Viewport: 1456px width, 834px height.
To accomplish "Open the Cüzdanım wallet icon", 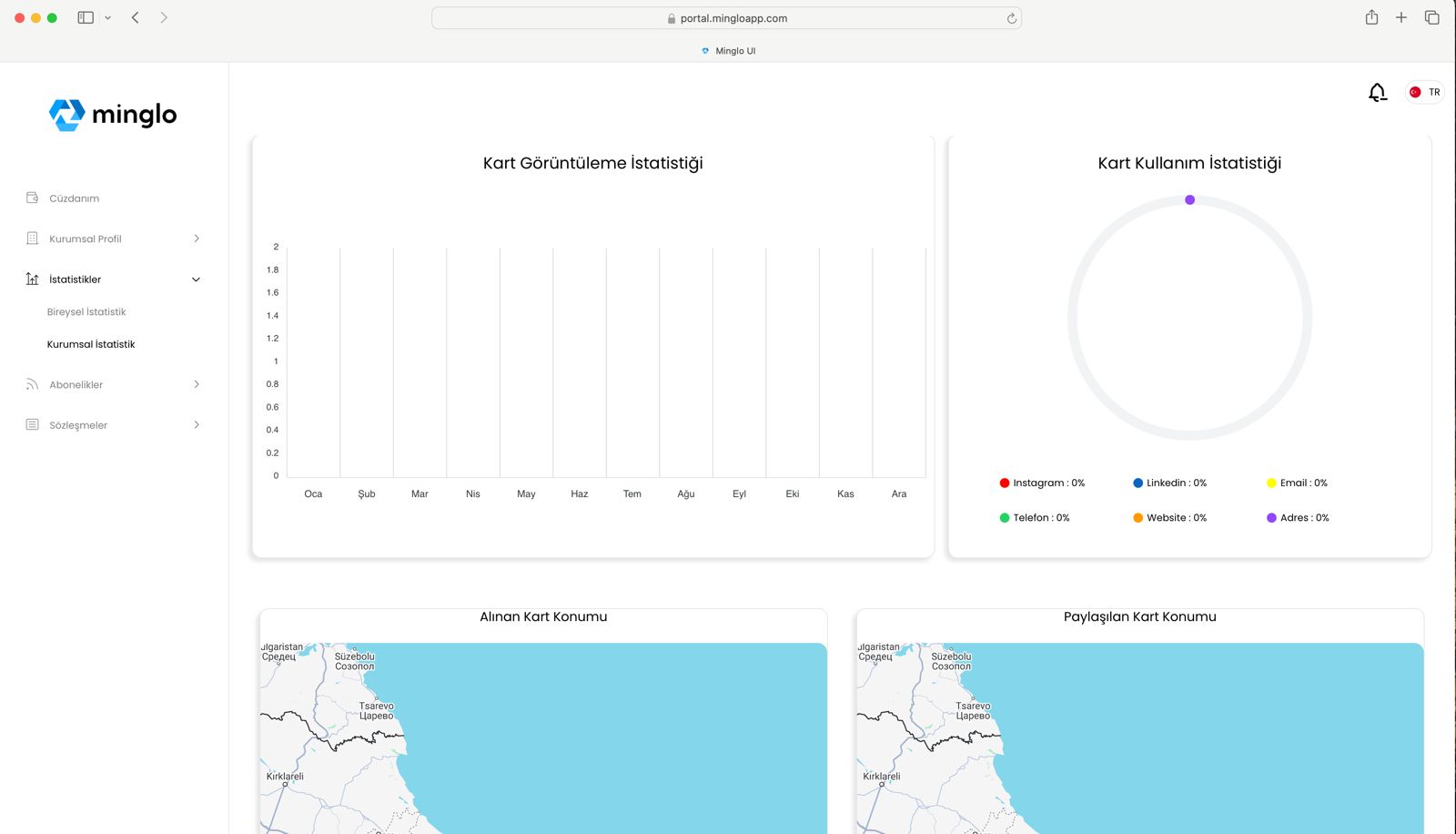I will pyautogui.click(x=33, y=198).
